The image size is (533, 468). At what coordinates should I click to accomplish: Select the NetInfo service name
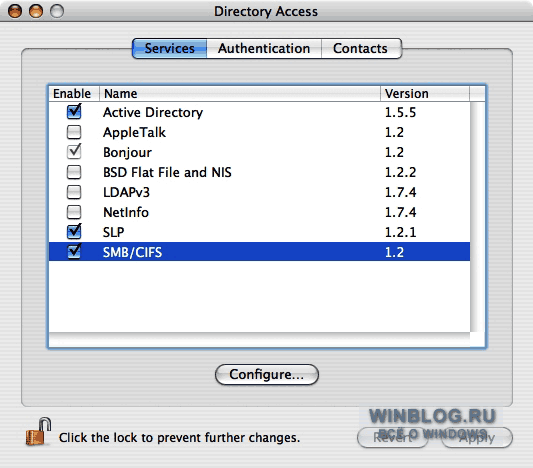coord(126,212)
